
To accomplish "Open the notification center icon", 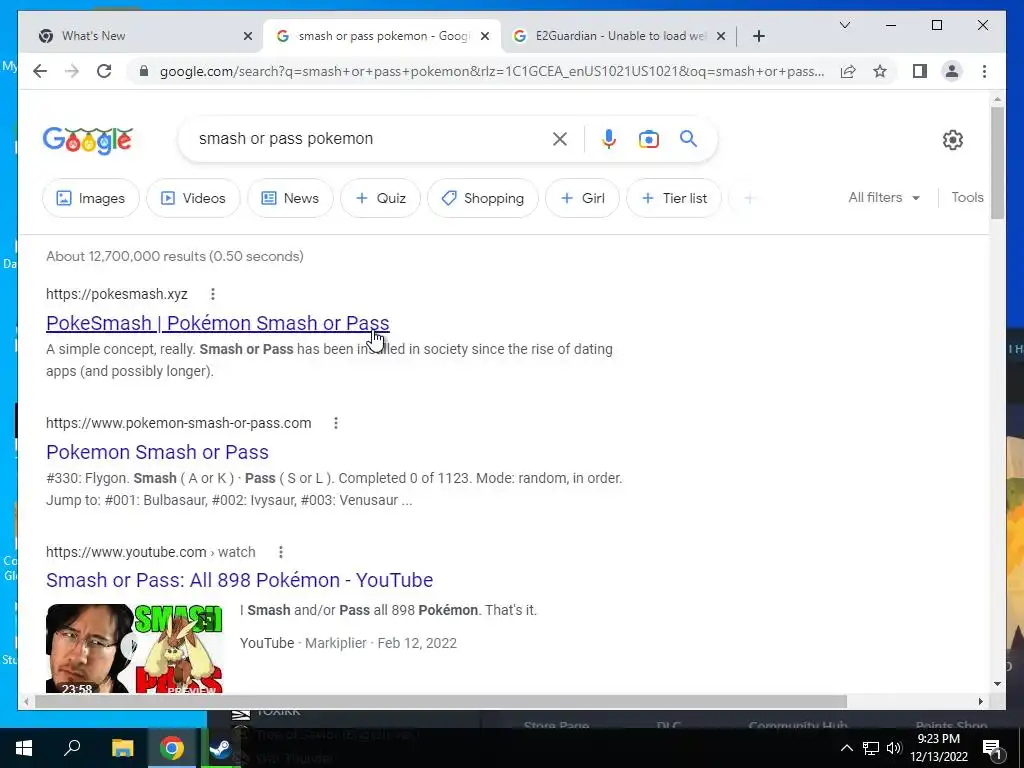I will pos(992,748).
